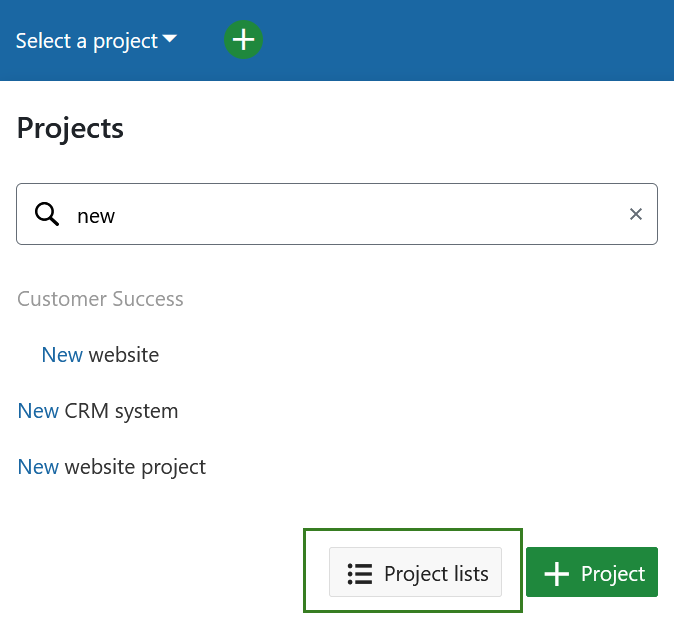Screen dimensions: 674x641
Task: Clear the search text using the X icon
Action: (635, 214)
